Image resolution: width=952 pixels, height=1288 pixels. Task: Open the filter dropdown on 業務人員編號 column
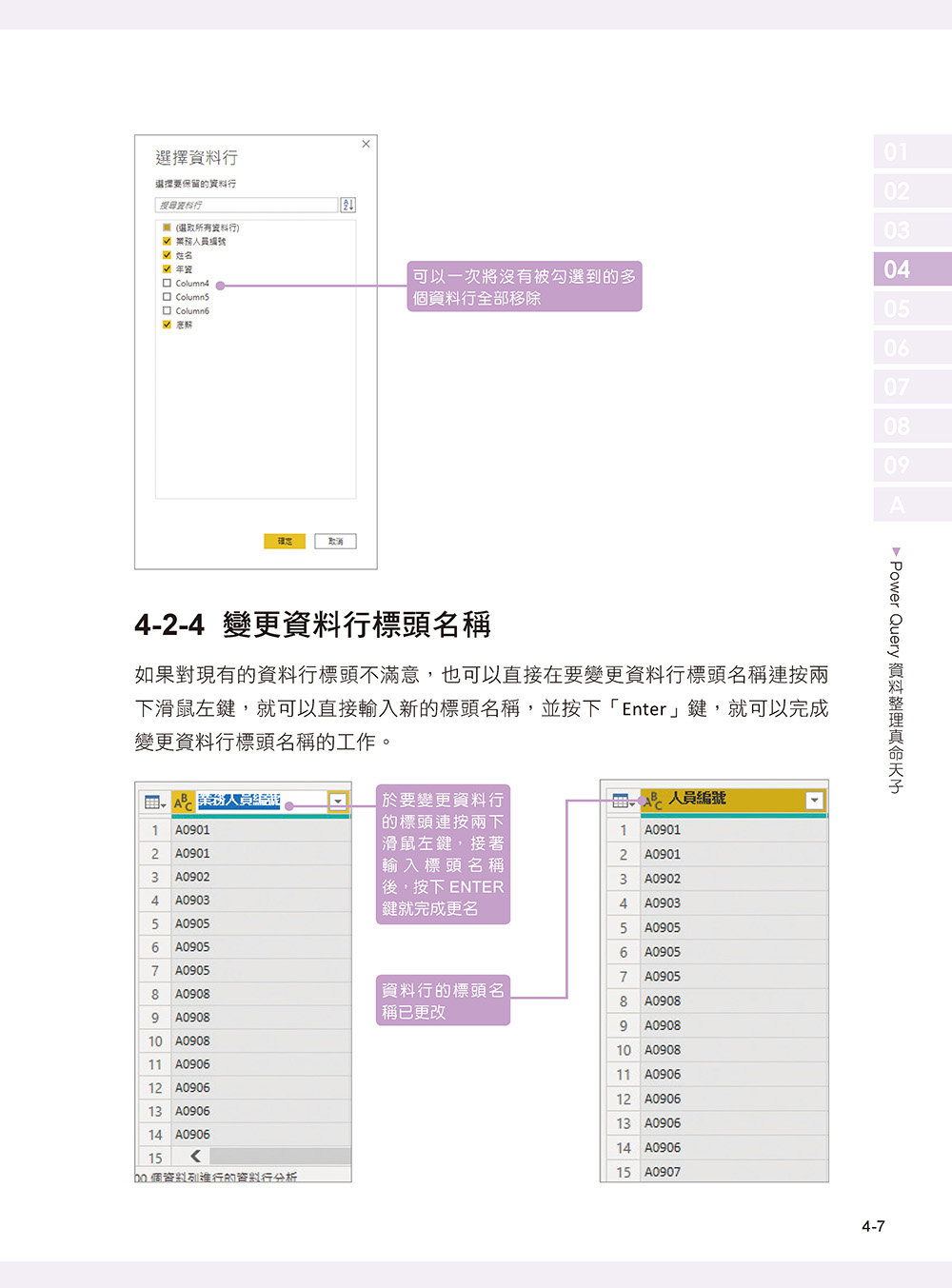pos(339,801)
